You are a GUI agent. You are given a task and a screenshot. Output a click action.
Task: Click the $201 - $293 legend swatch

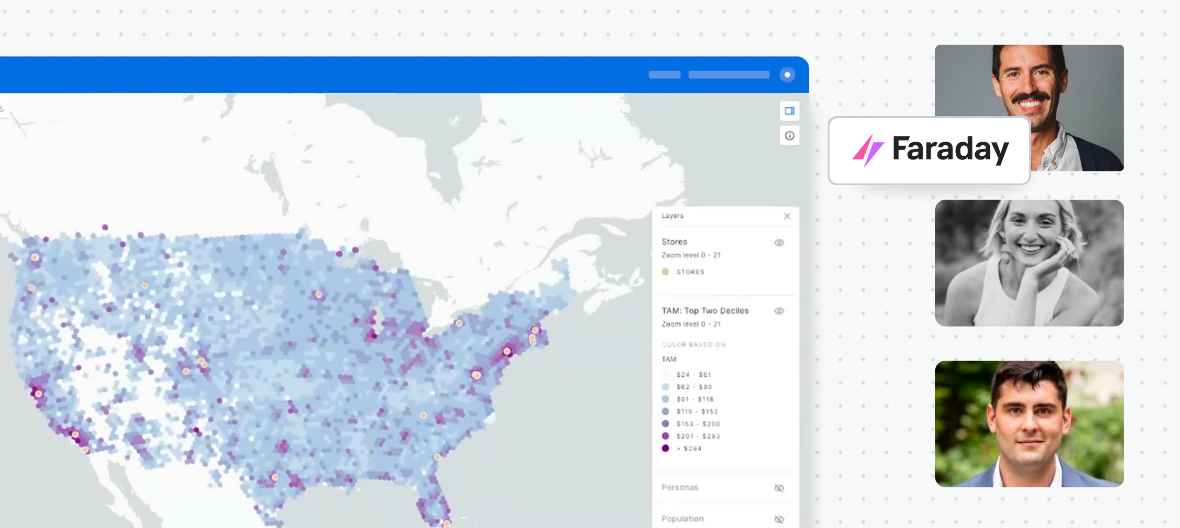[666, 436]
